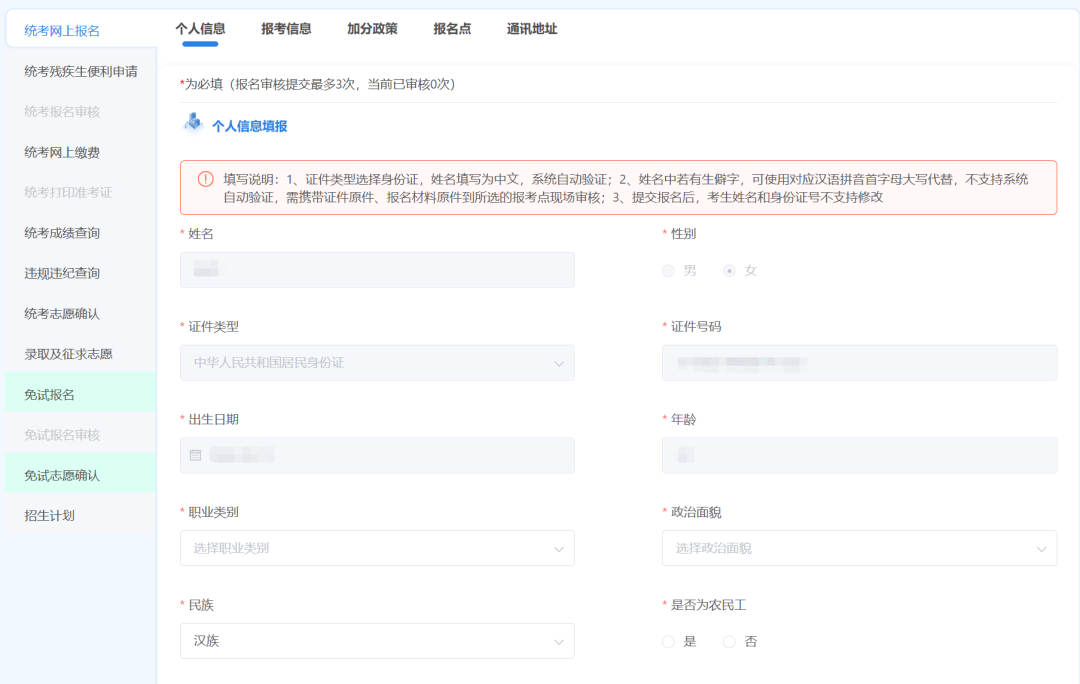Switch to the 通讯地址 tab

point(532,29)
